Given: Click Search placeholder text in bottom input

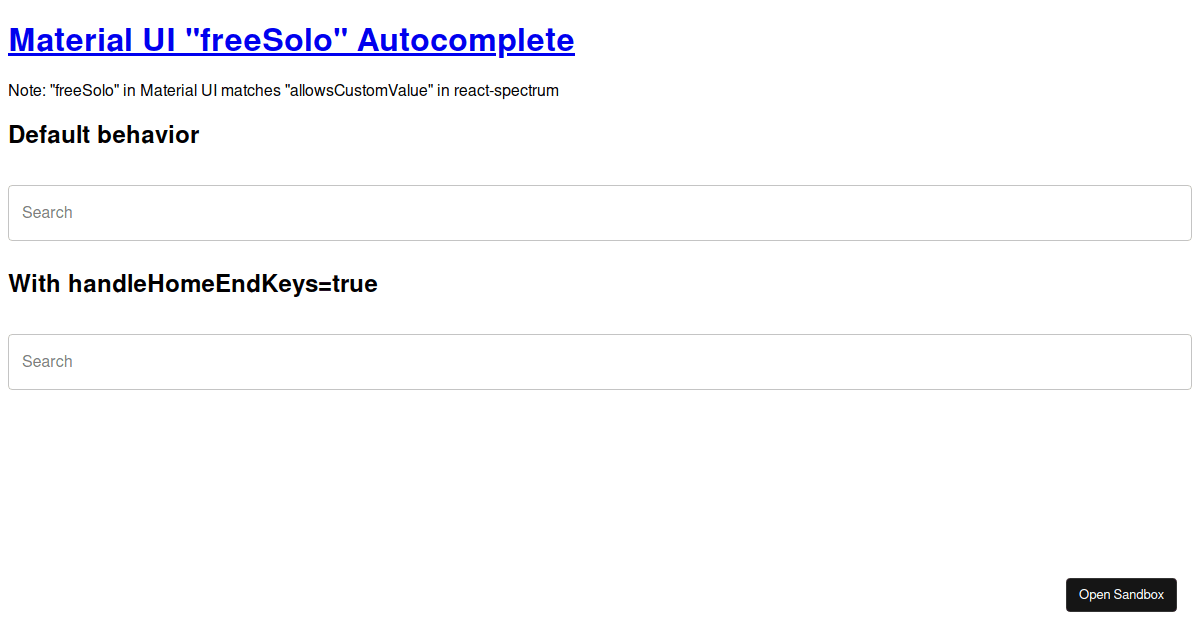Looking at the screenshot, I should pos(47,361).
